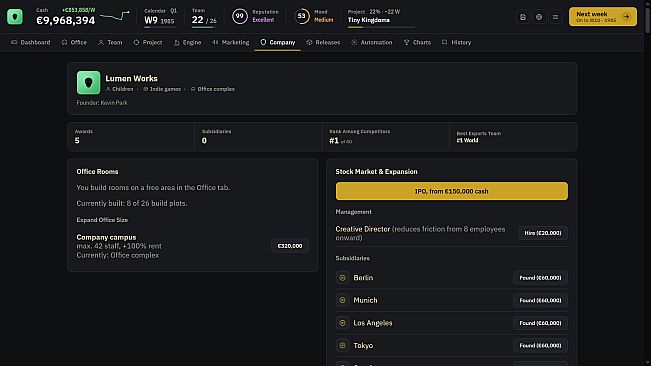Viewport: 651px width, 366px height.
Task: Click the Children audience tag
Action: point(120,89)
